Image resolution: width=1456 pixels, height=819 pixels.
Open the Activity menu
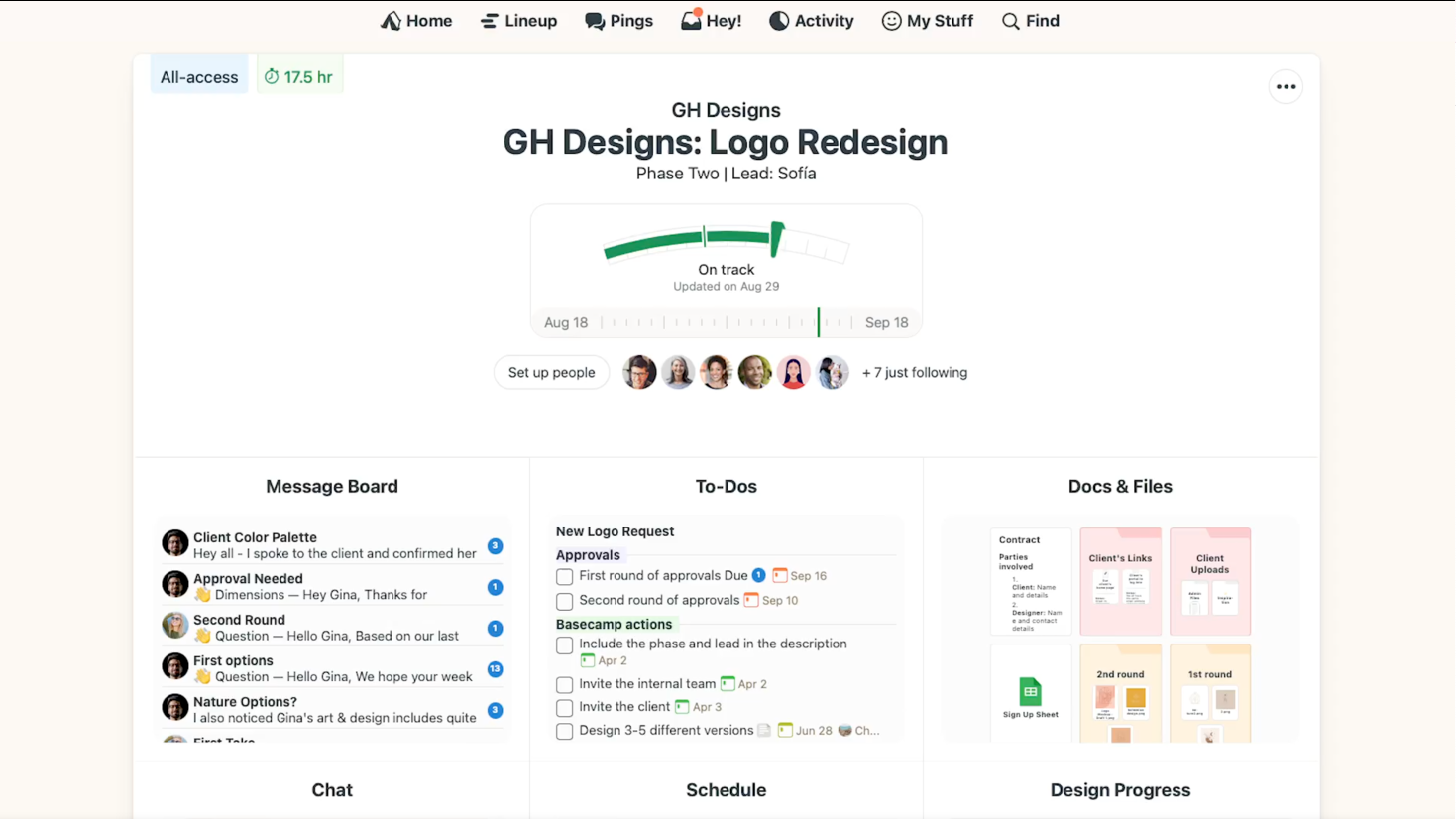811,21
